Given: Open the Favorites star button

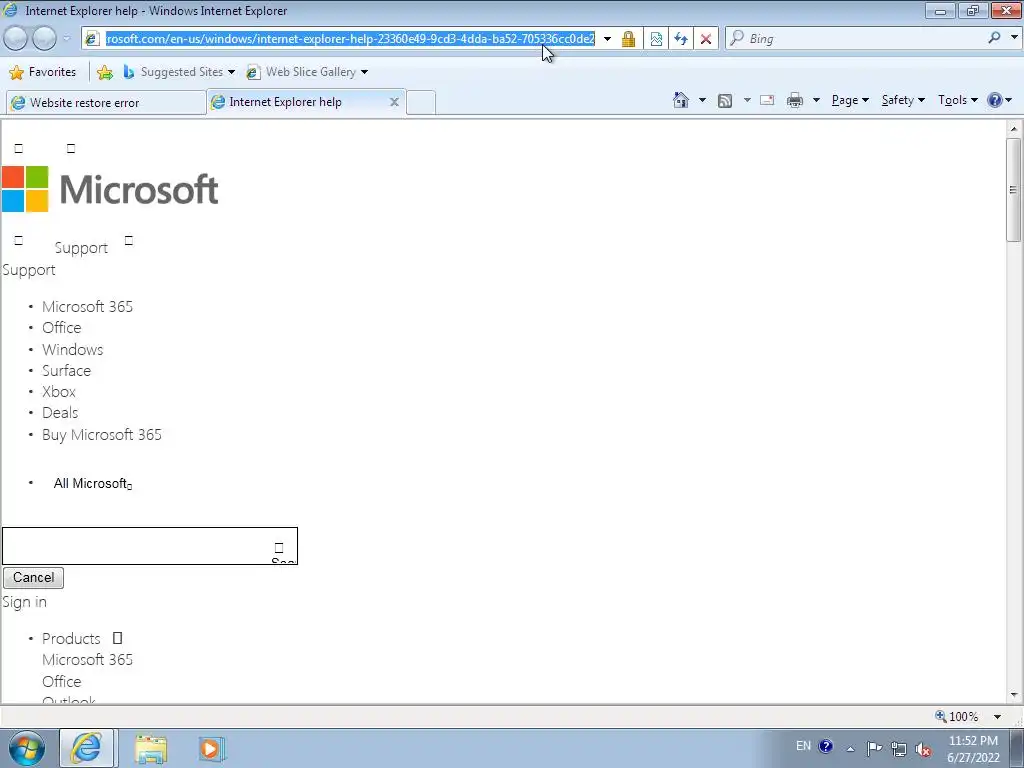Looking at the screenshot, I should tap(42, 72).
